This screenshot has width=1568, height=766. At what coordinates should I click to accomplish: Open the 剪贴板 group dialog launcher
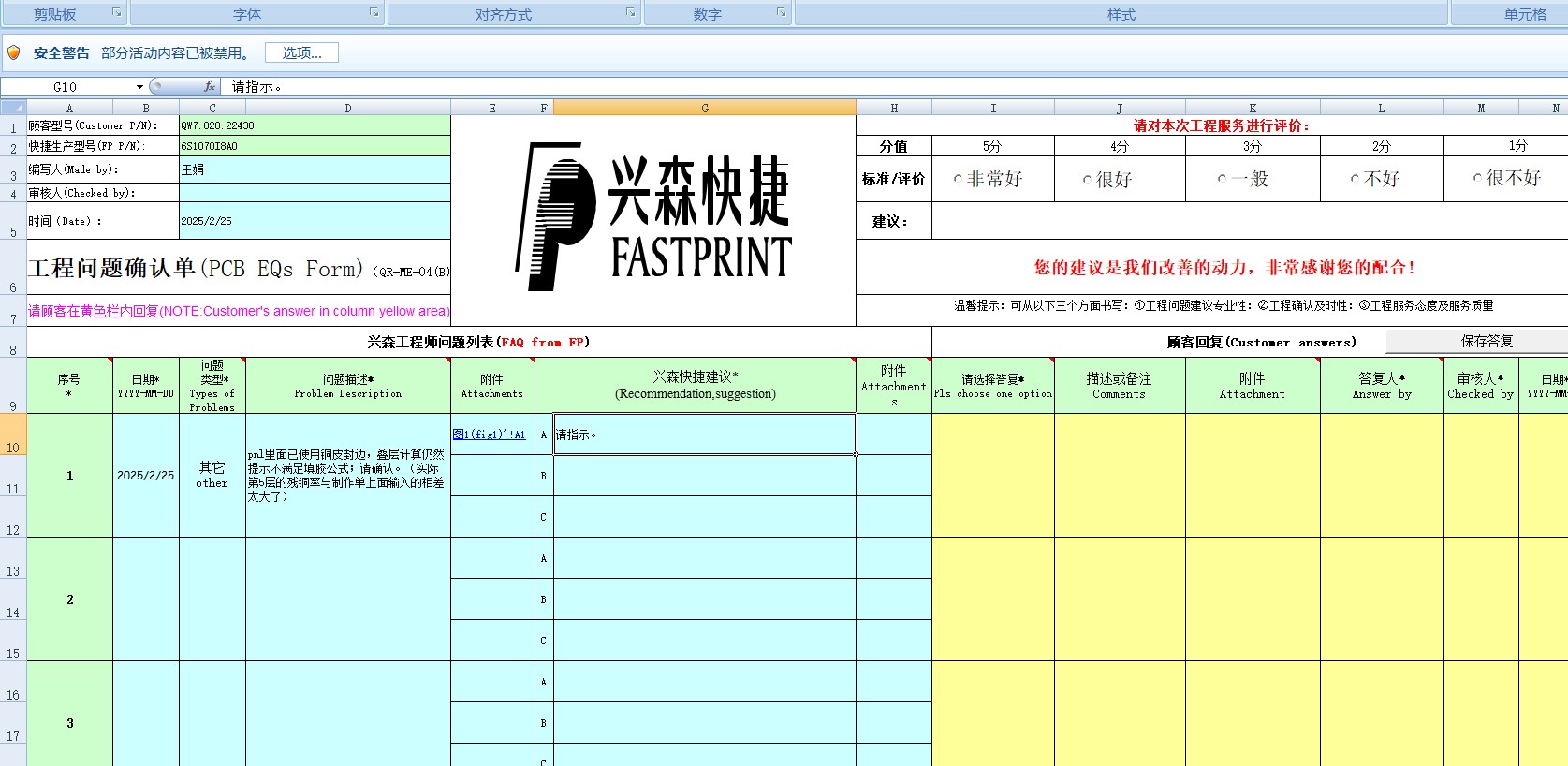(x=117, y=13)
